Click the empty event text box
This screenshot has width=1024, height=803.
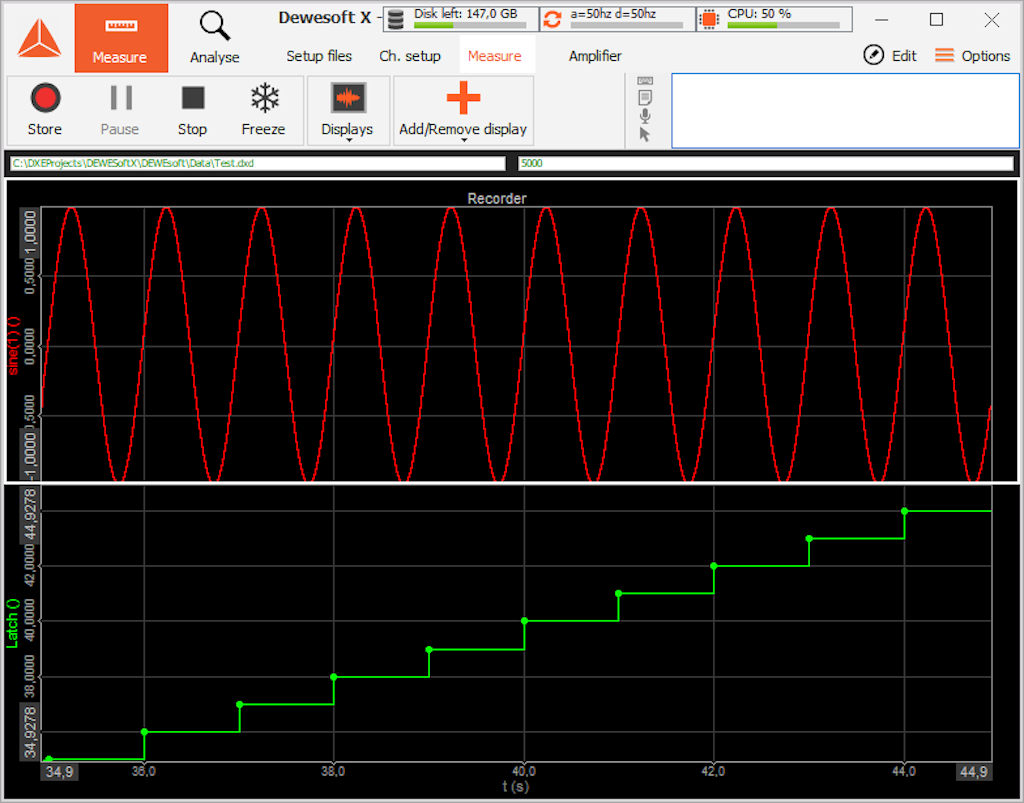[x=845, y=111]
